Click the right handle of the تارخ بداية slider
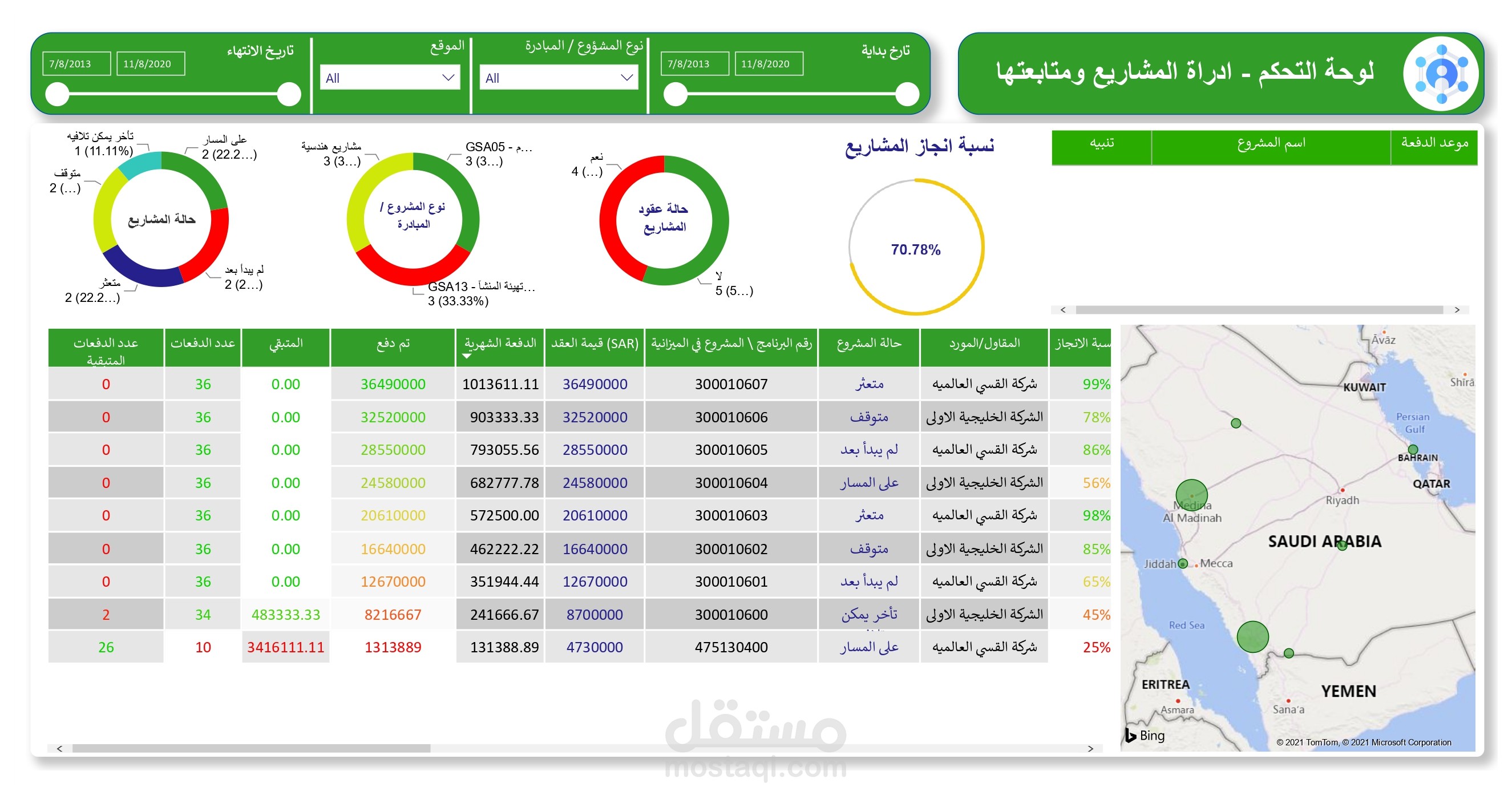 pos(907,94)
